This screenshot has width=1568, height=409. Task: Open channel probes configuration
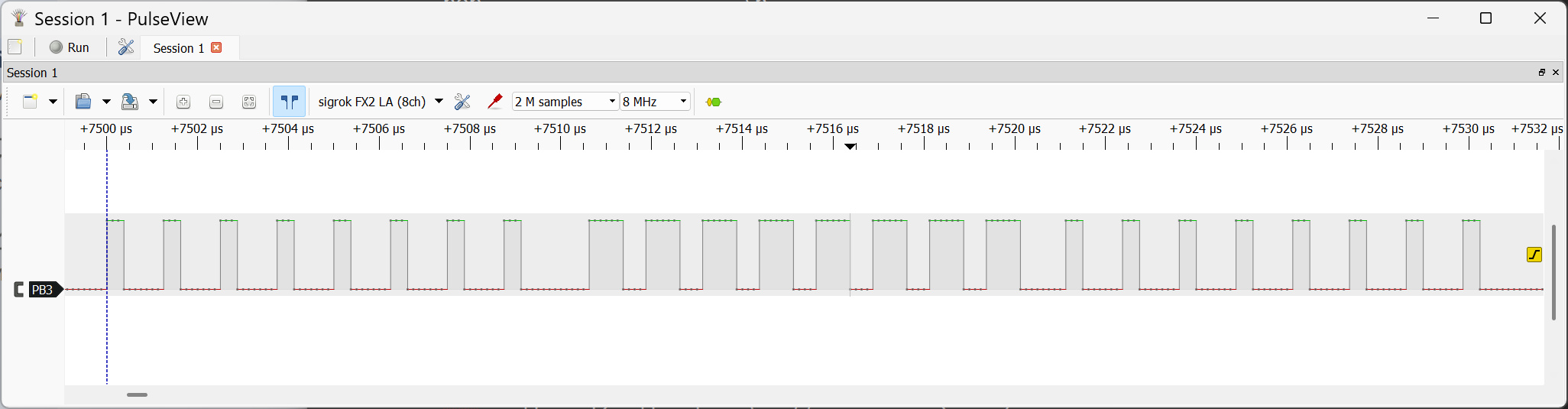(495, 102)
